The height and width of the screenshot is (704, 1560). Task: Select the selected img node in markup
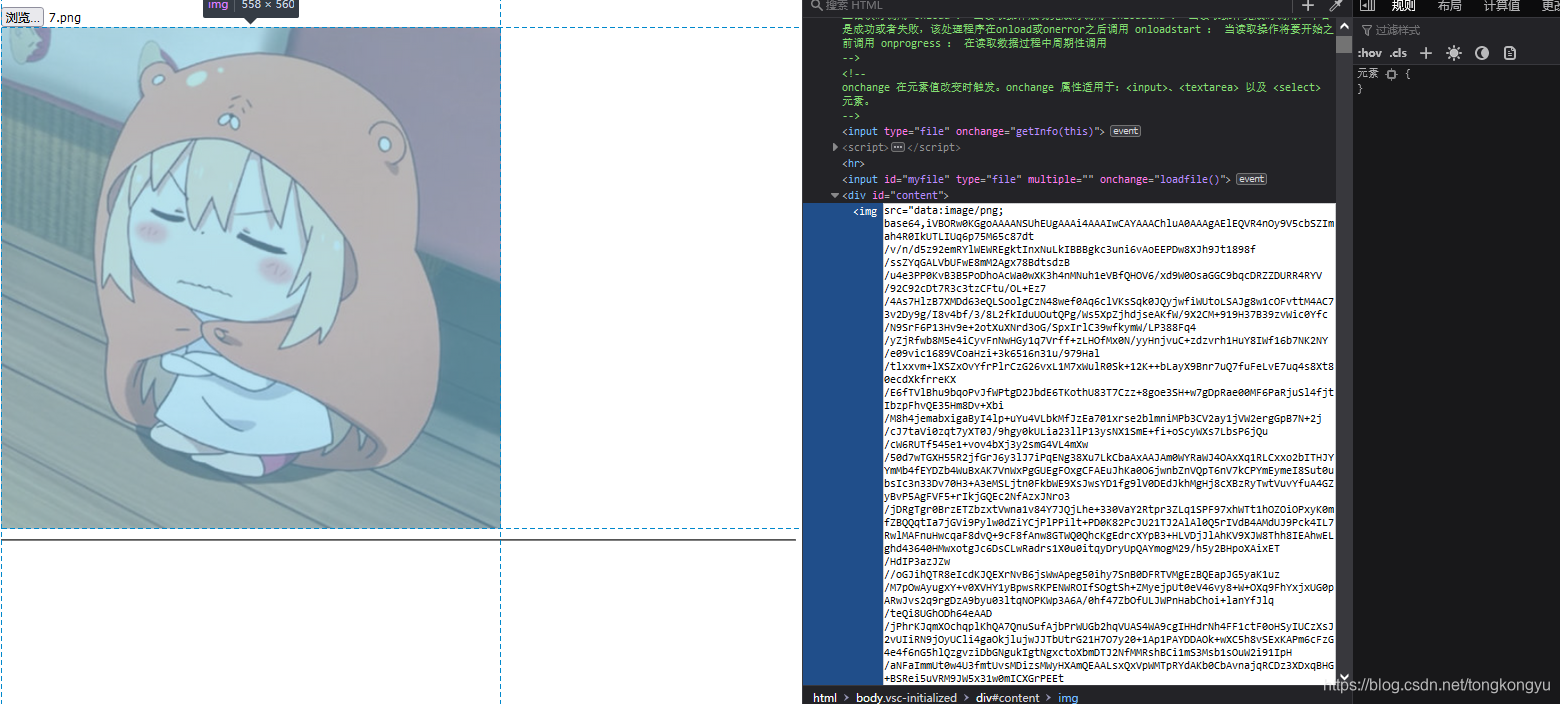click(865, 211)
